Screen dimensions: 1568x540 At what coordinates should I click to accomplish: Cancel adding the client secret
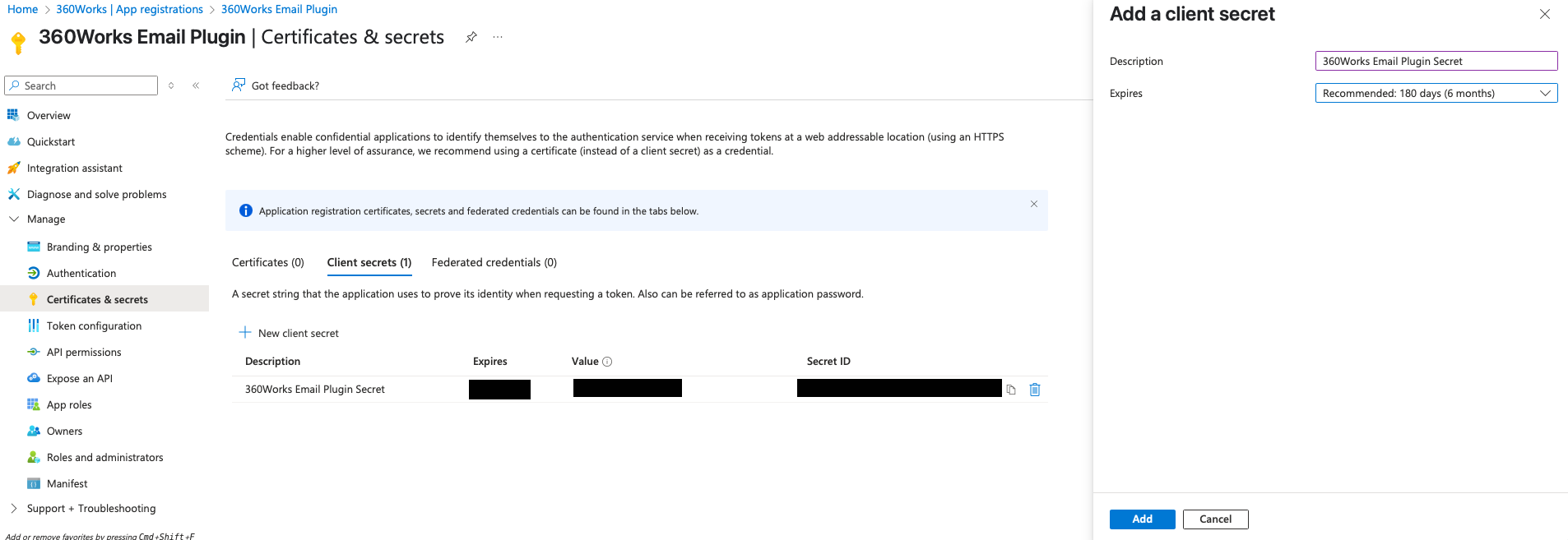coord(1215,519)
